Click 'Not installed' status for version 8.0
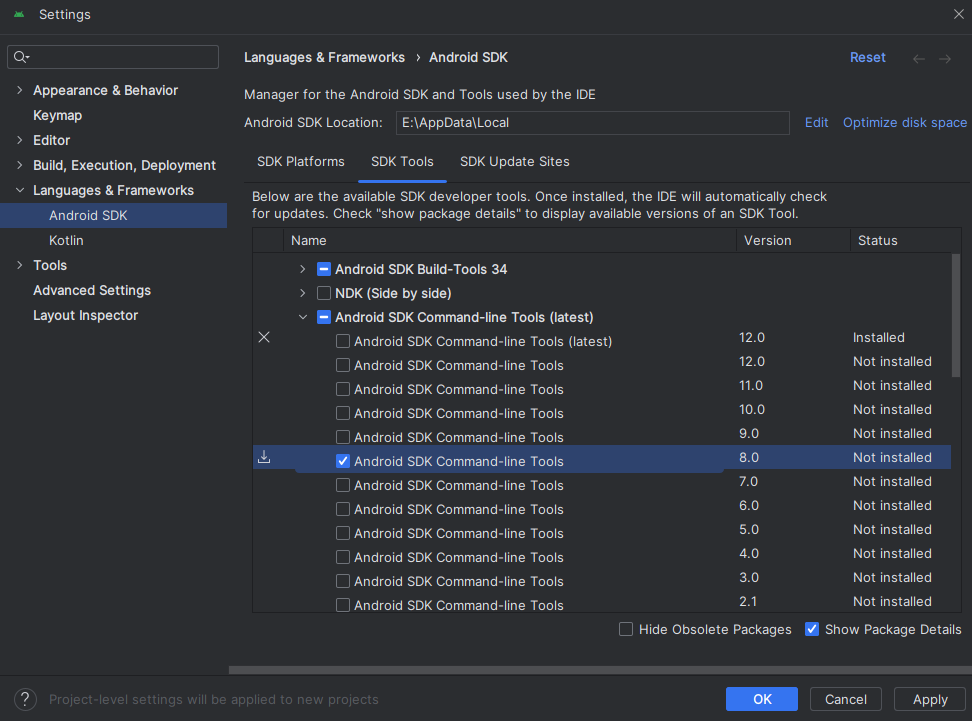Image resolution: width=972 pixels, height=721 pixels. 892,458
